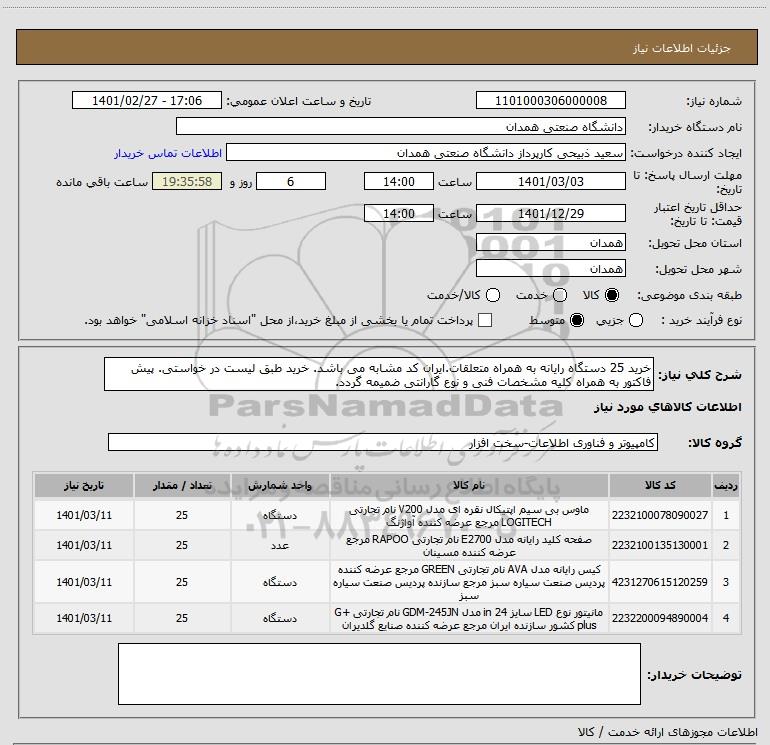The image size is (770, 745).
Task: Click the اطلاعات مجوزهای ارائه خدمت / کالا heading
Action: click(667, 732)
